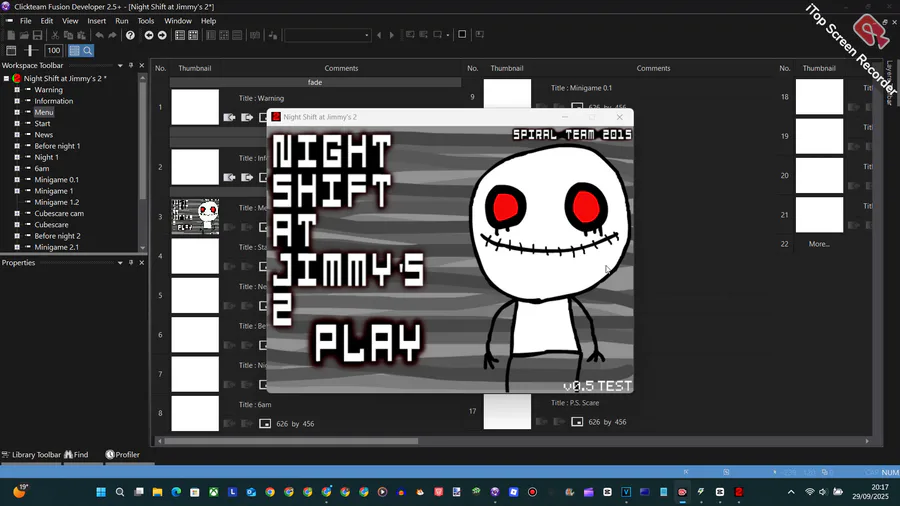Click frame size icon in the 6am row

point(265,423)
